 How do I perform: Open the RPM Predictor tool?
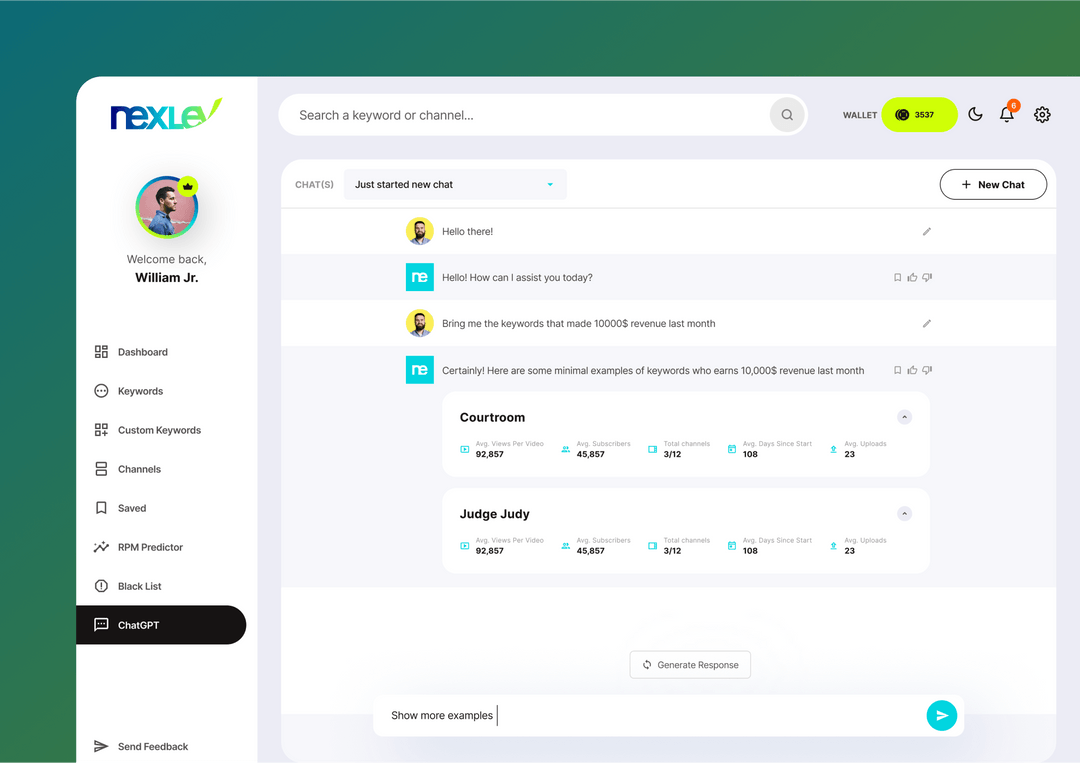click(150, 547)
